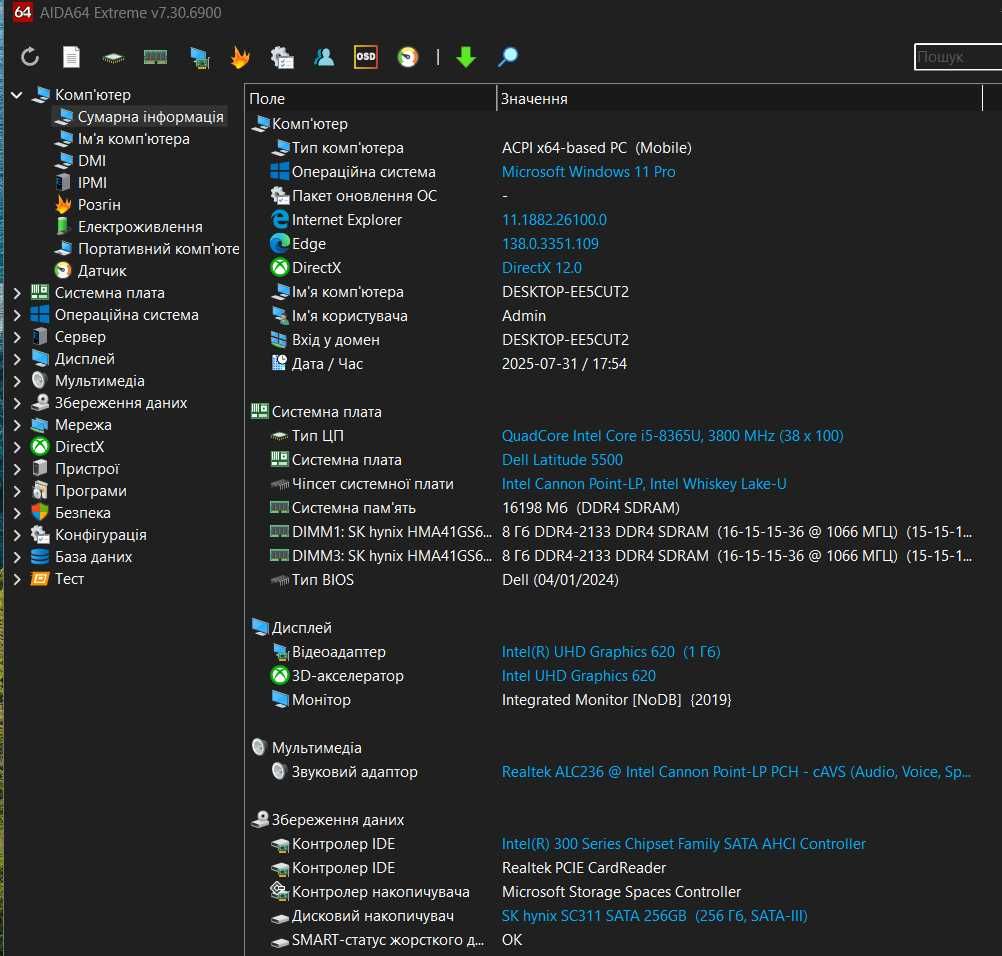Open the Intel 300 Series SATA AHCI link
Viewport: 1002px width, 956px height.
coord(684,844)
